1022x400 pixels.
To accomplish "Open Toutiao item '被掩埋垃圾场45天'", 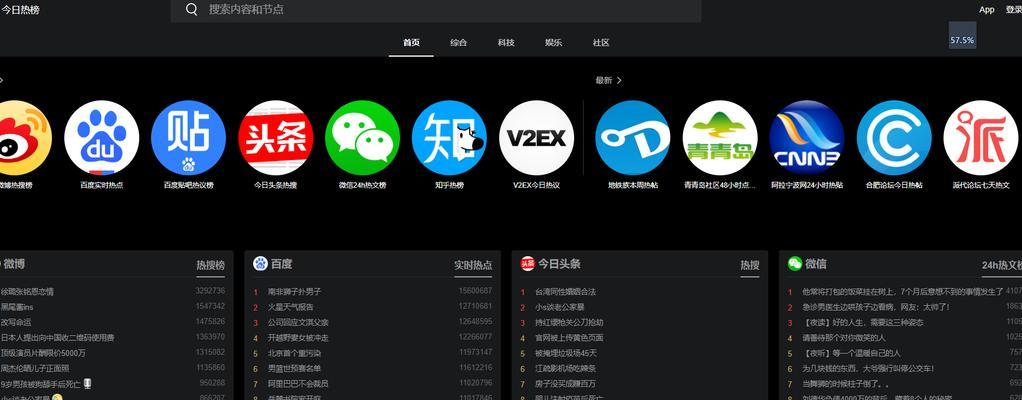I will point(565,354).
